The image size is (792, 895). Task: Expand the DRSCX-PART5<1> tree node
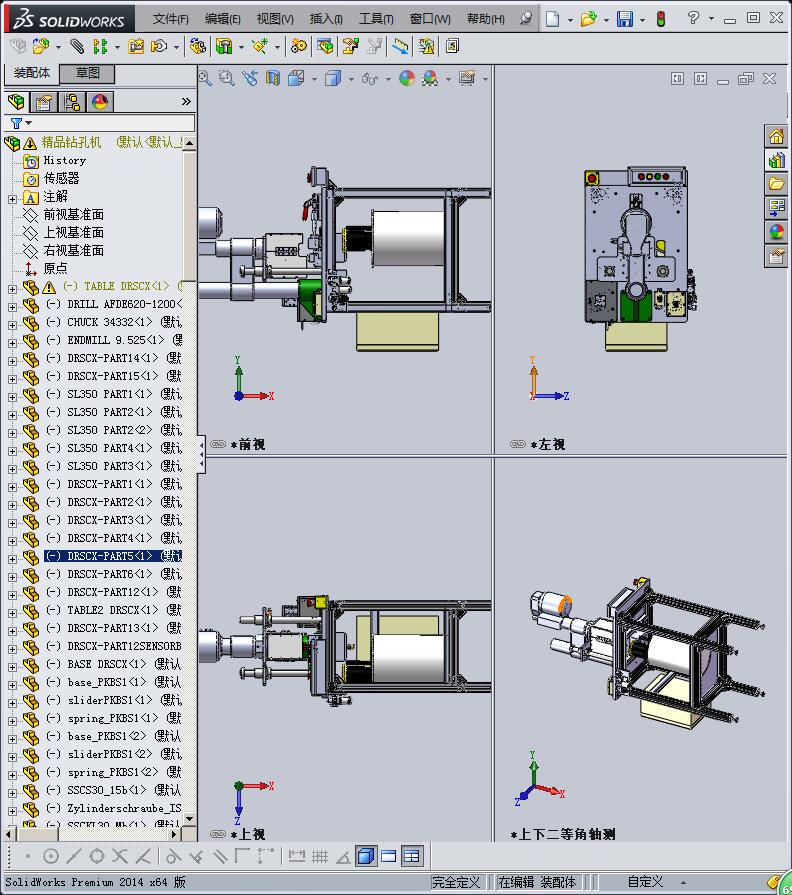click(x=13, y=559)
